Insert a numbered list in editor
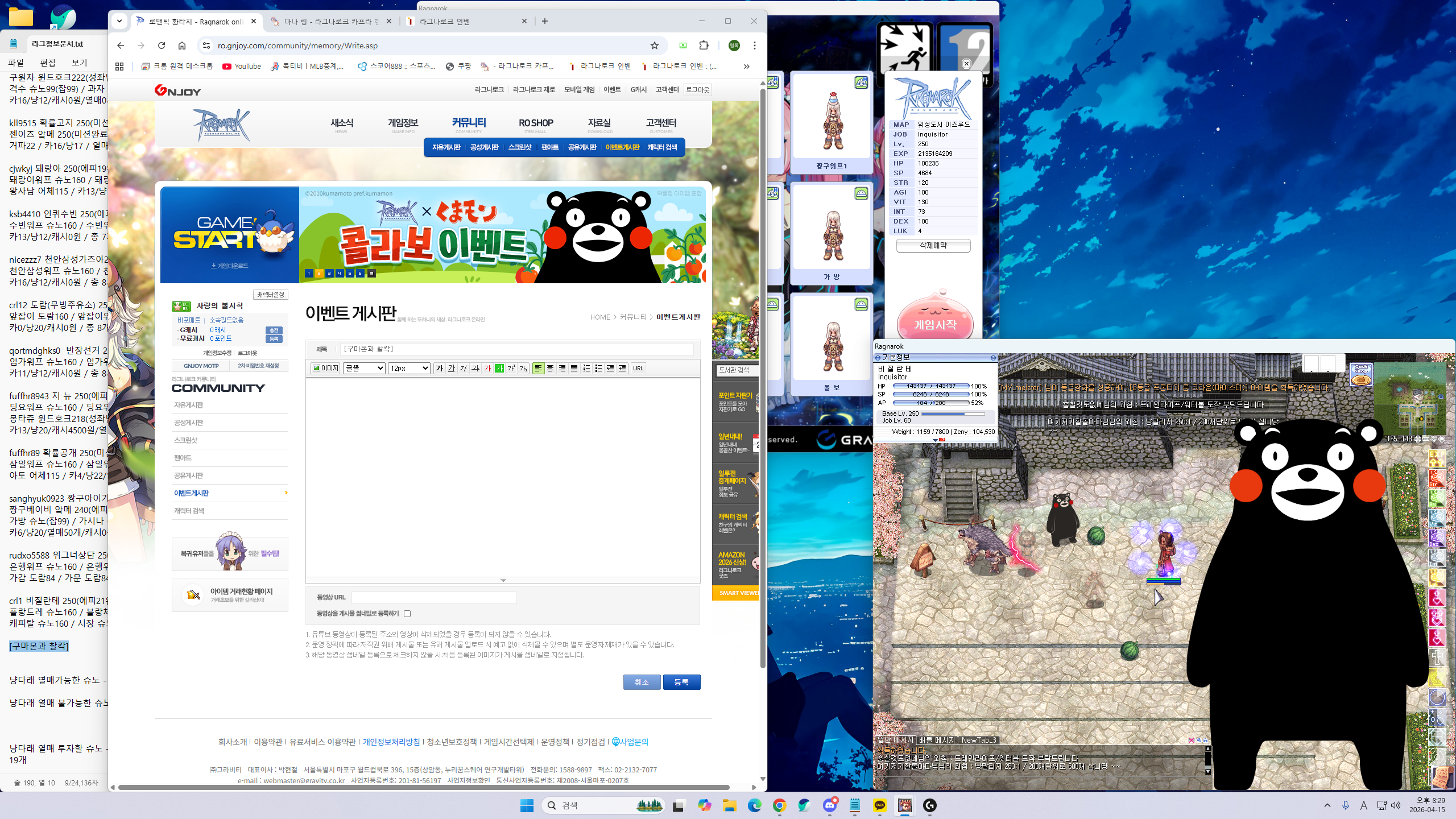 pos(586,368)
